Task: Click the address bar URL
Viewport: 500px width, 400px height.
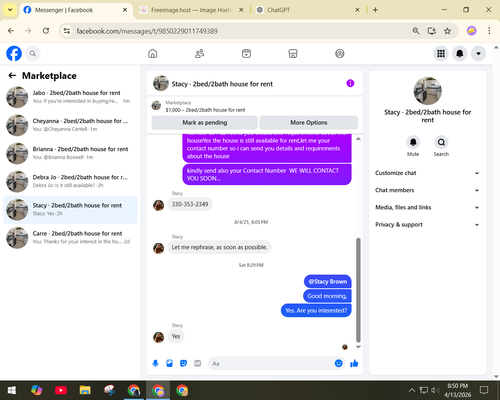Action: [x=147, y=31]
